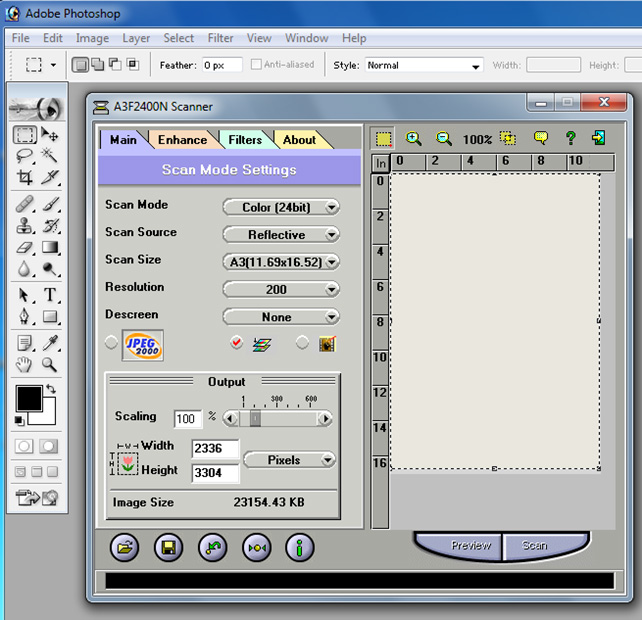The image size is (642, 620).
Task: Click the scanner open folder button
Action: [x=124, y=548]
